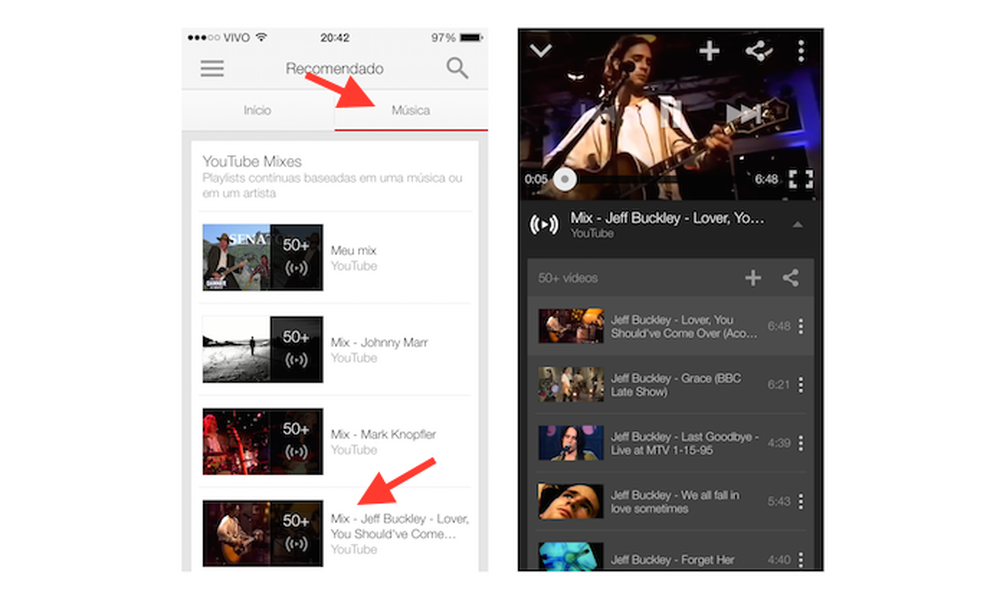1000x600 pixels.
Task: Switch to the Música tab
Action: [412, 111]
